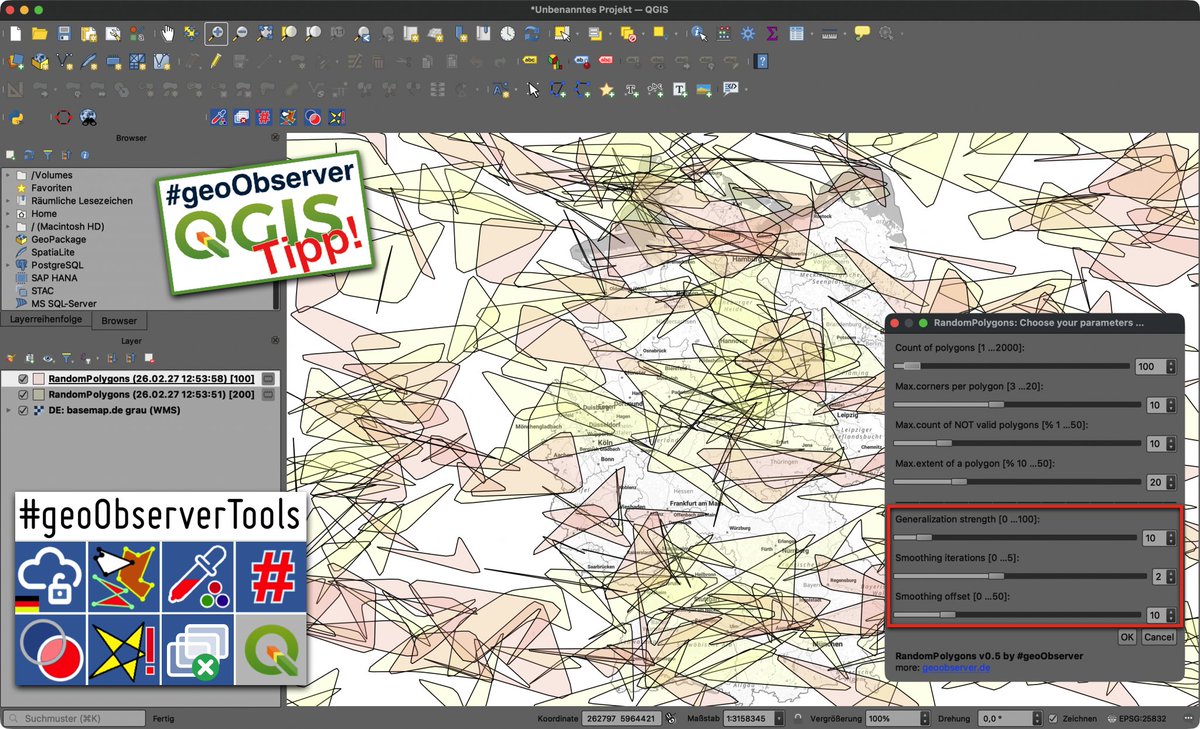Expand Räumliche Lesezeichen tree node
This screenshot has height=729, width=1200.
[x=8, y=201]
